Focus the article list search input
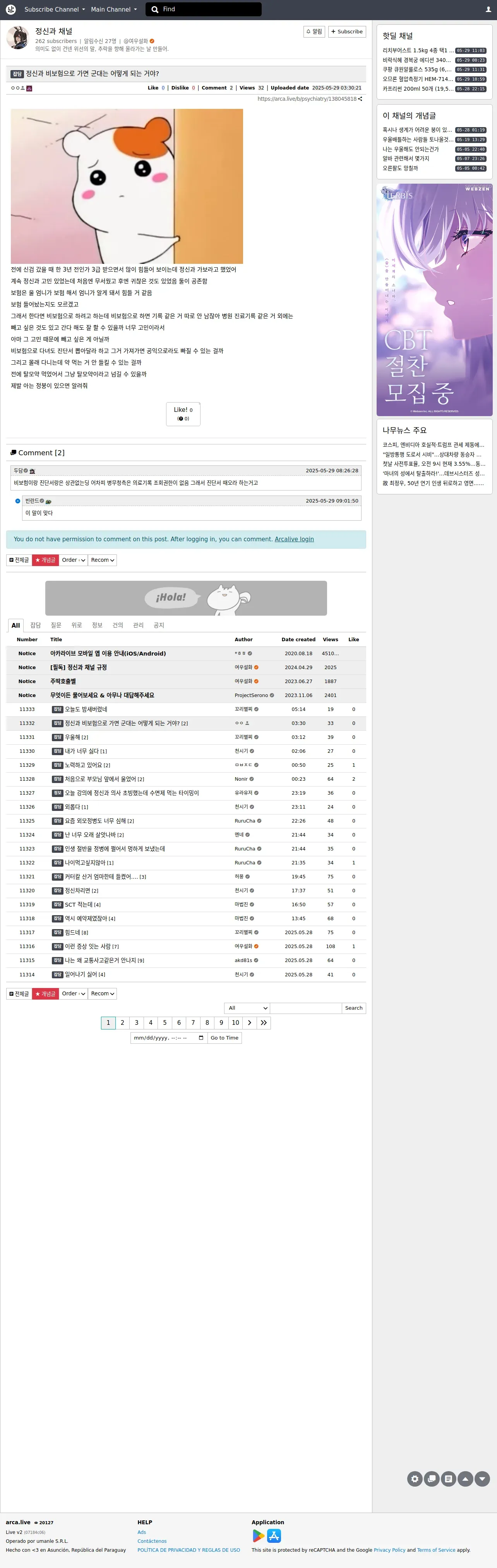The image size is (497, 1568). [305, 1008]
